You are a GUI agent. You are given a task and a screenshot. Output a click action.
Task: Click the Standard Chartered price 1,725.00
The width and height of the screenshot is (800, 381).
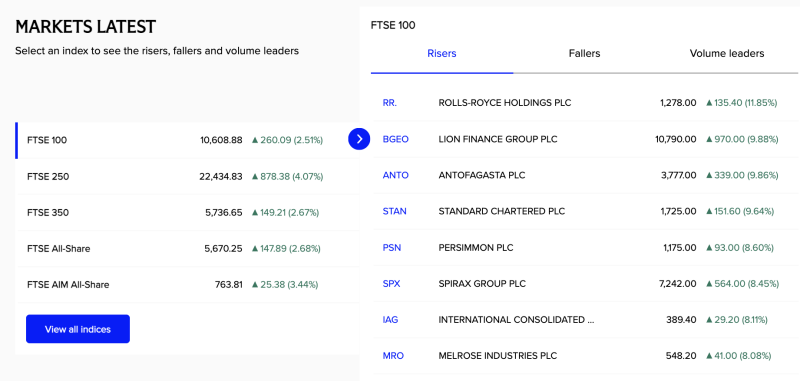[679, 211]
